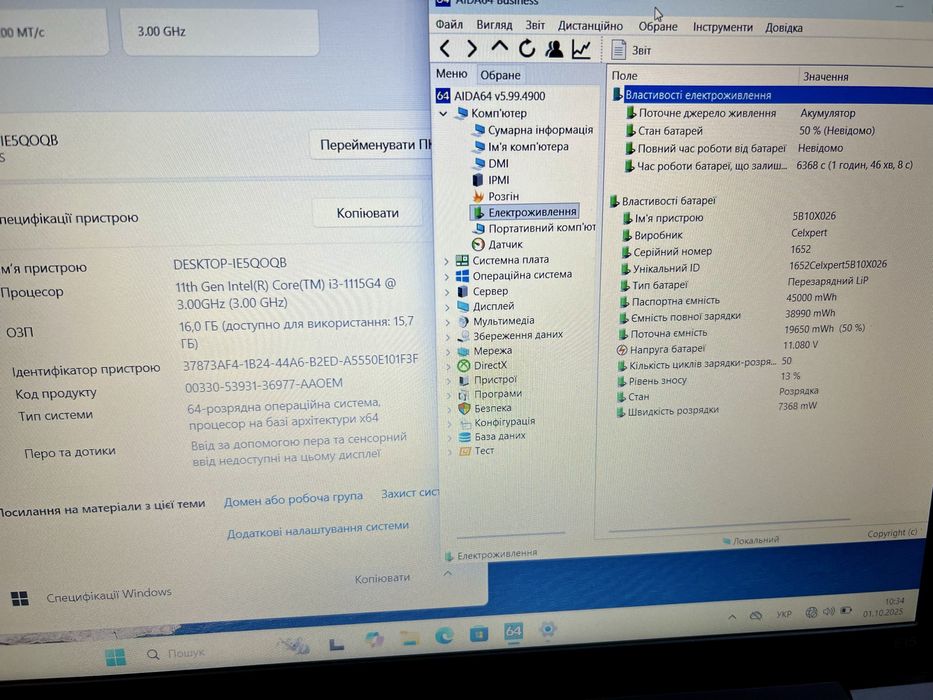Expand the Мережа node
Image resolution: width=933 pixels, height=700 pixels.
click(448, 352)
